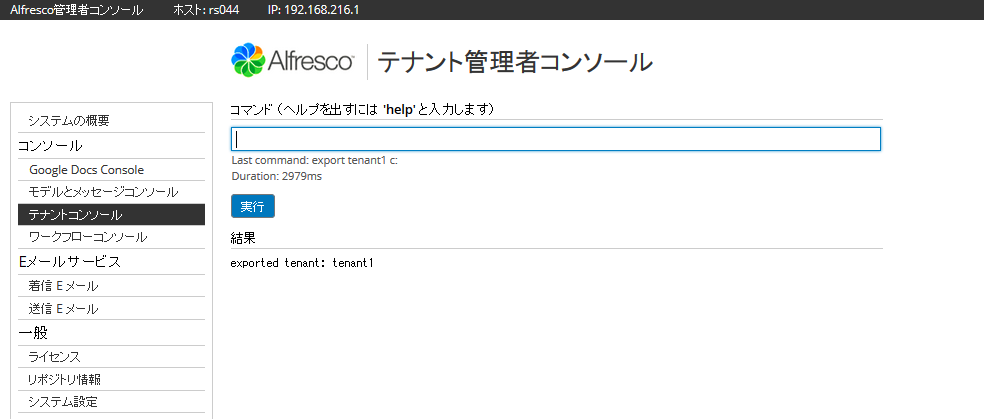984x419 pixels.
Task: Open リポジトリ情報 page
Action: point(65,379)
